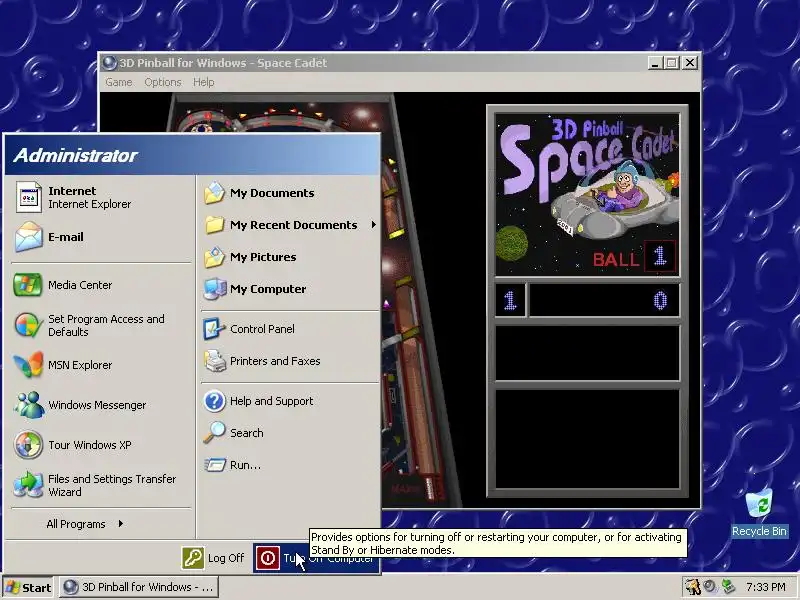The width and height of the screenshot is (800, 600).
Task: Open the My Documents folder icon
Action: tap(214, 193)
